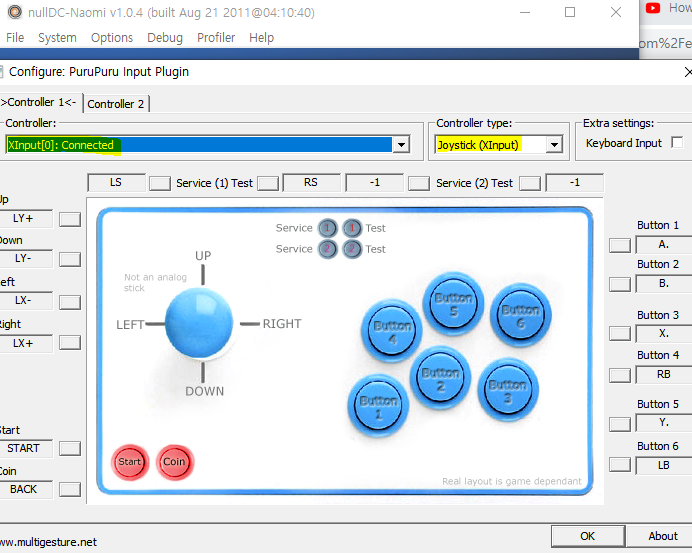Screen dimensions: 692x553
Task: Click the blue joystick ball graphic
Action: [199, 323]
